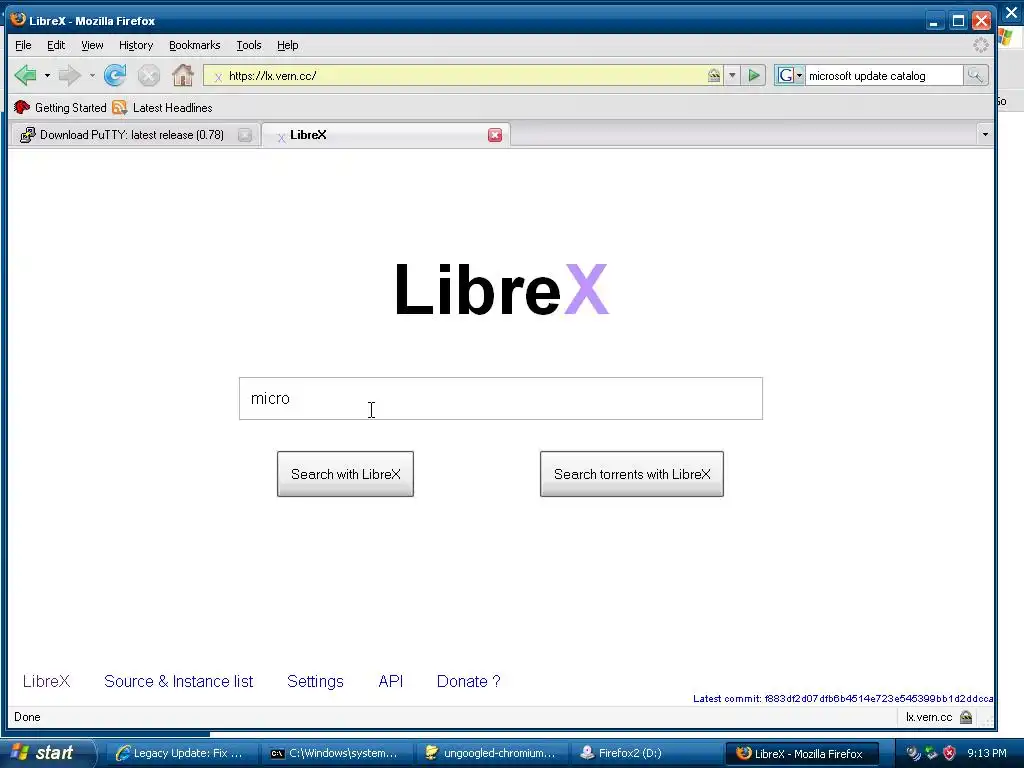Image resolution: width=1024 pixels, height=768 pixels.
Task: Open the Home page button
Action: 183,76
